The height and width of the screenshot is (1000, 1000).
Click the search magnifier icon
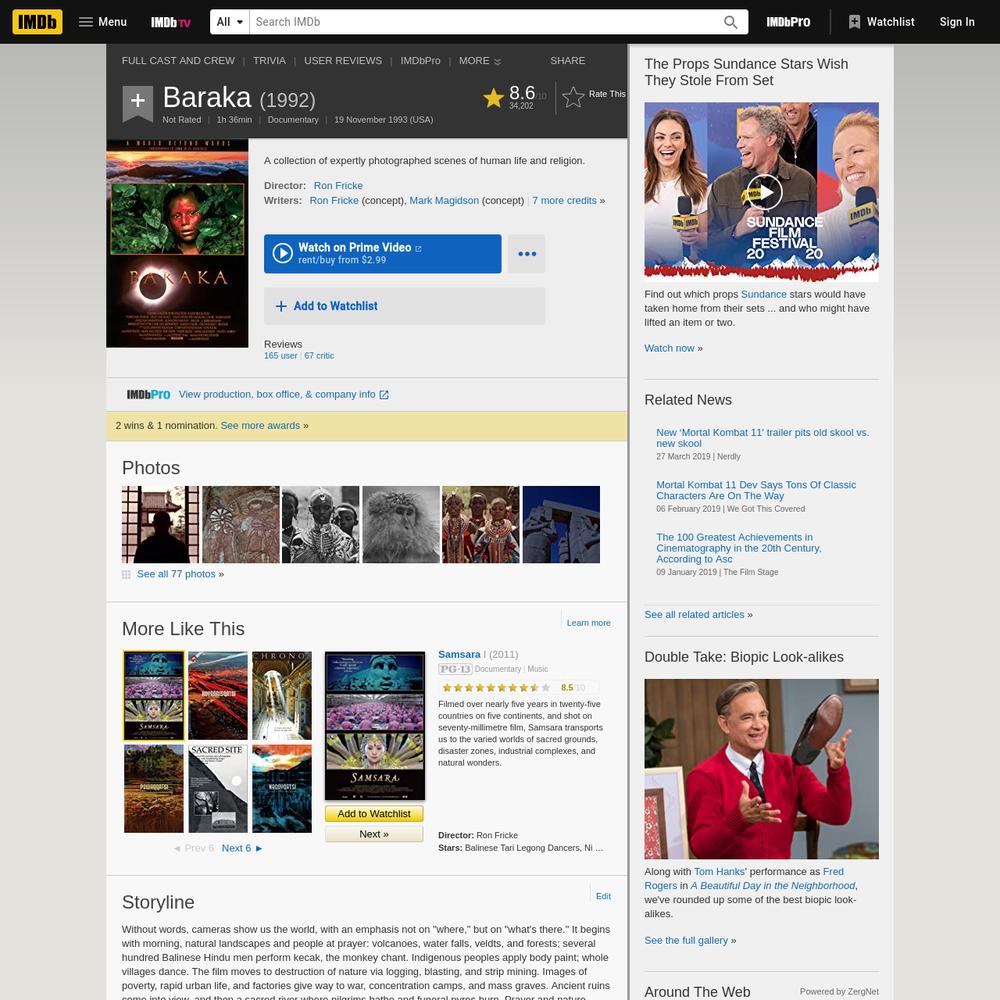tap(730, 22)
